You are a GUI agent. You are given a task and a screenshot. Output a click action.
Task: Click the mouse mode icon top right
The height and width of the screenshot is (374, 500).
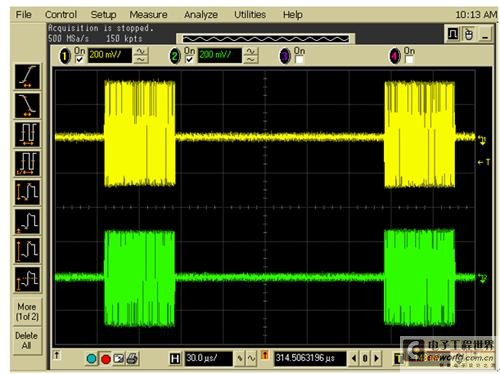[x=469, y=34]
